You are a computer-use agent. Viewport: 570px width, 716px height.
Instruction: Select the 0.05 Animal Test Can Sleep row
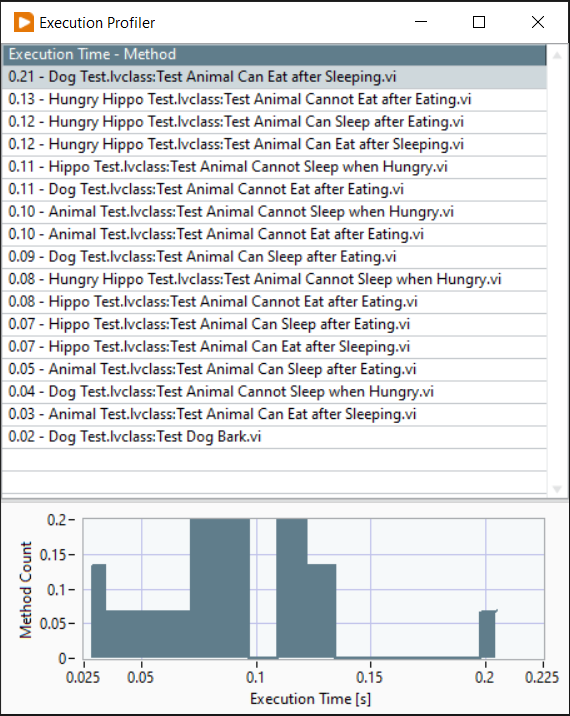pos(274,369)
